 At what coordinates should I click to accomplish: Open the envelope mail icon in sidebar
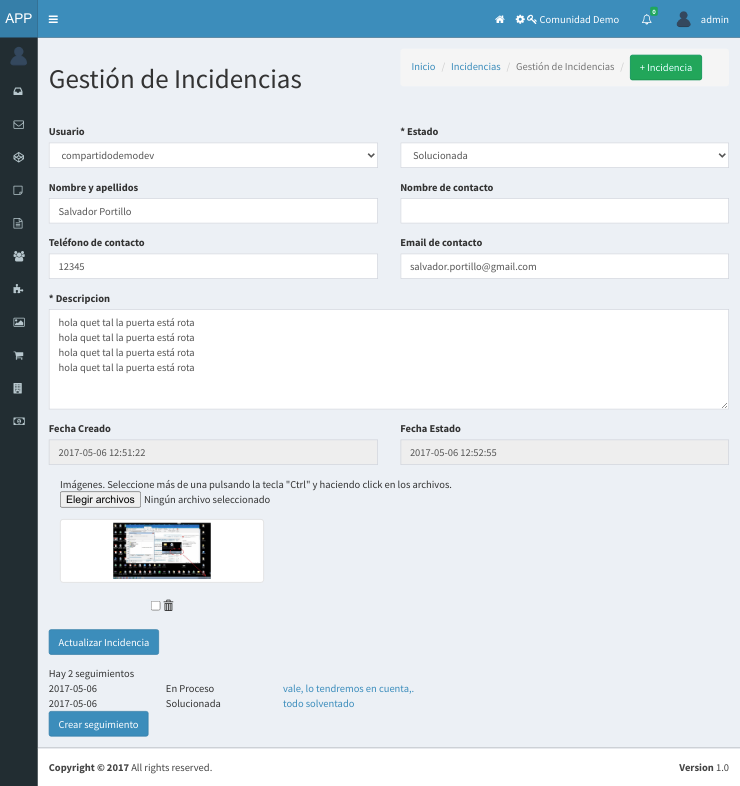tap(18, 125)
